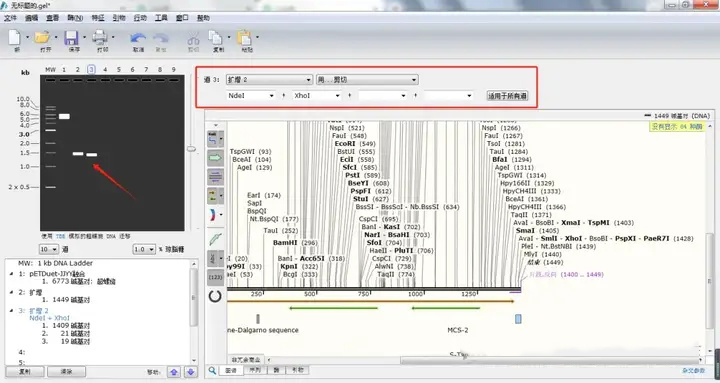Open a file with the folder icon
Screen dimensions: 720x383
point(42,37)
